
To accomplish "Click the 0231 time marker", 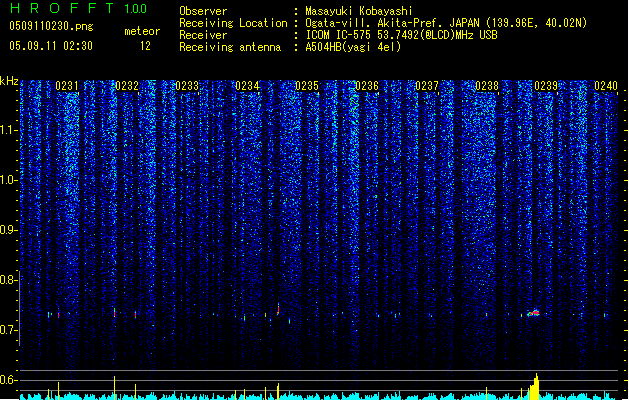I will click(67, 86).
